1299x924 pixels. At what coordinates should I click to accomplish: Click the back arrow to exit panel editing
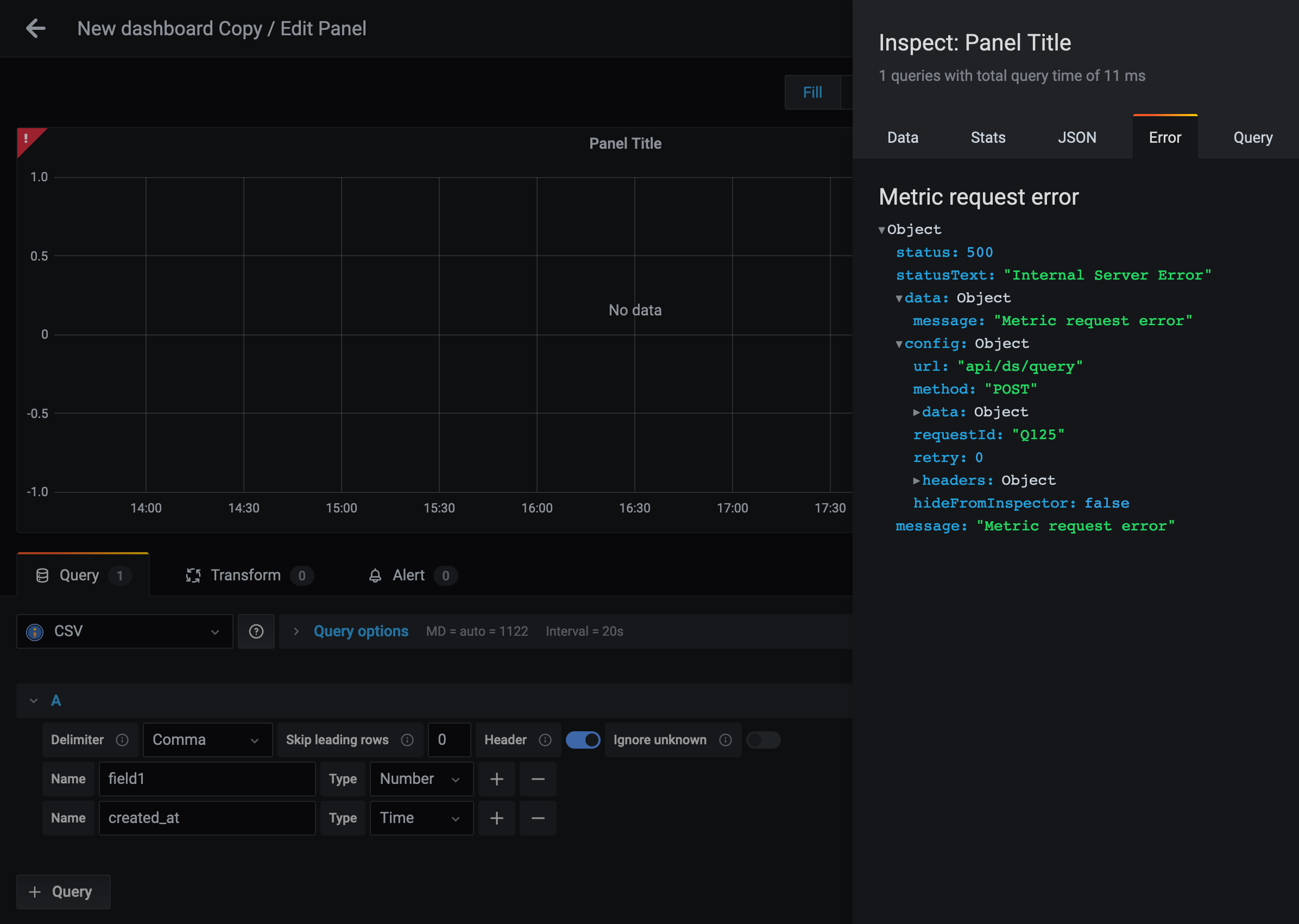coord(36,28)
